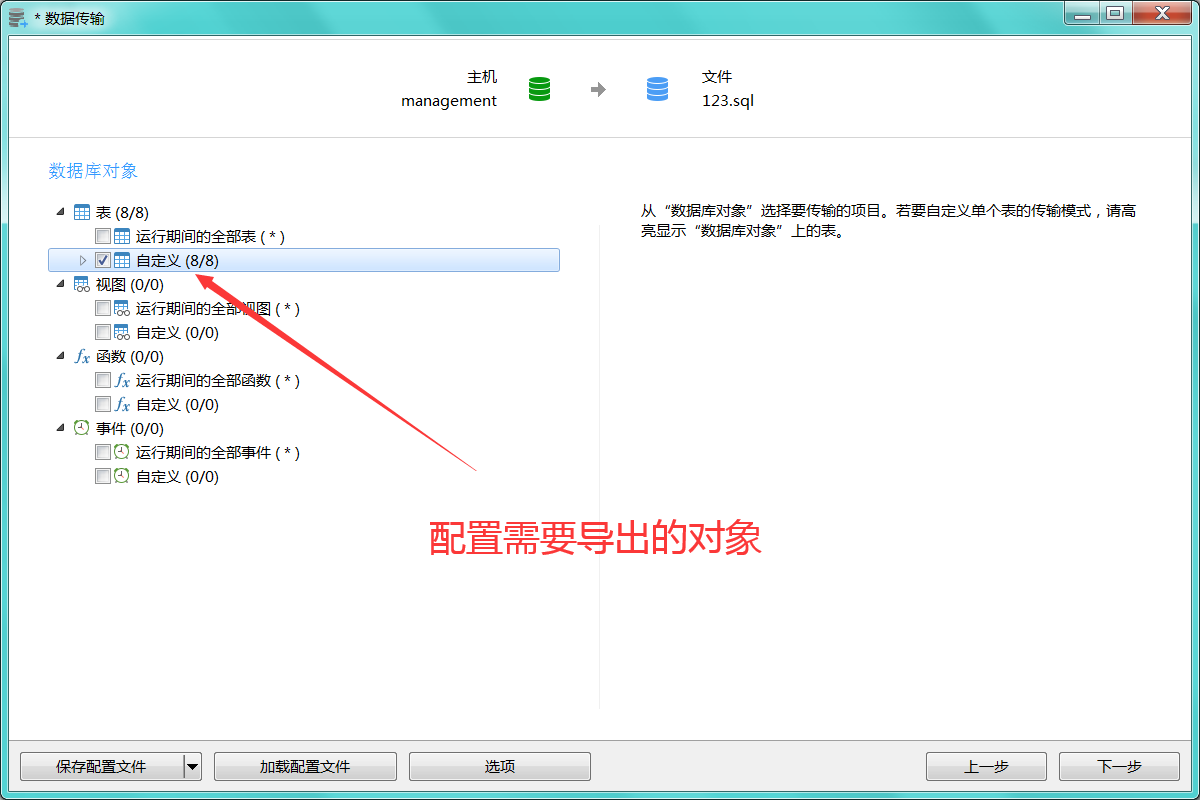Click the data transfer app icon in title bar
The height and width of the screenshot is (800, 1200).
[18, 18]
